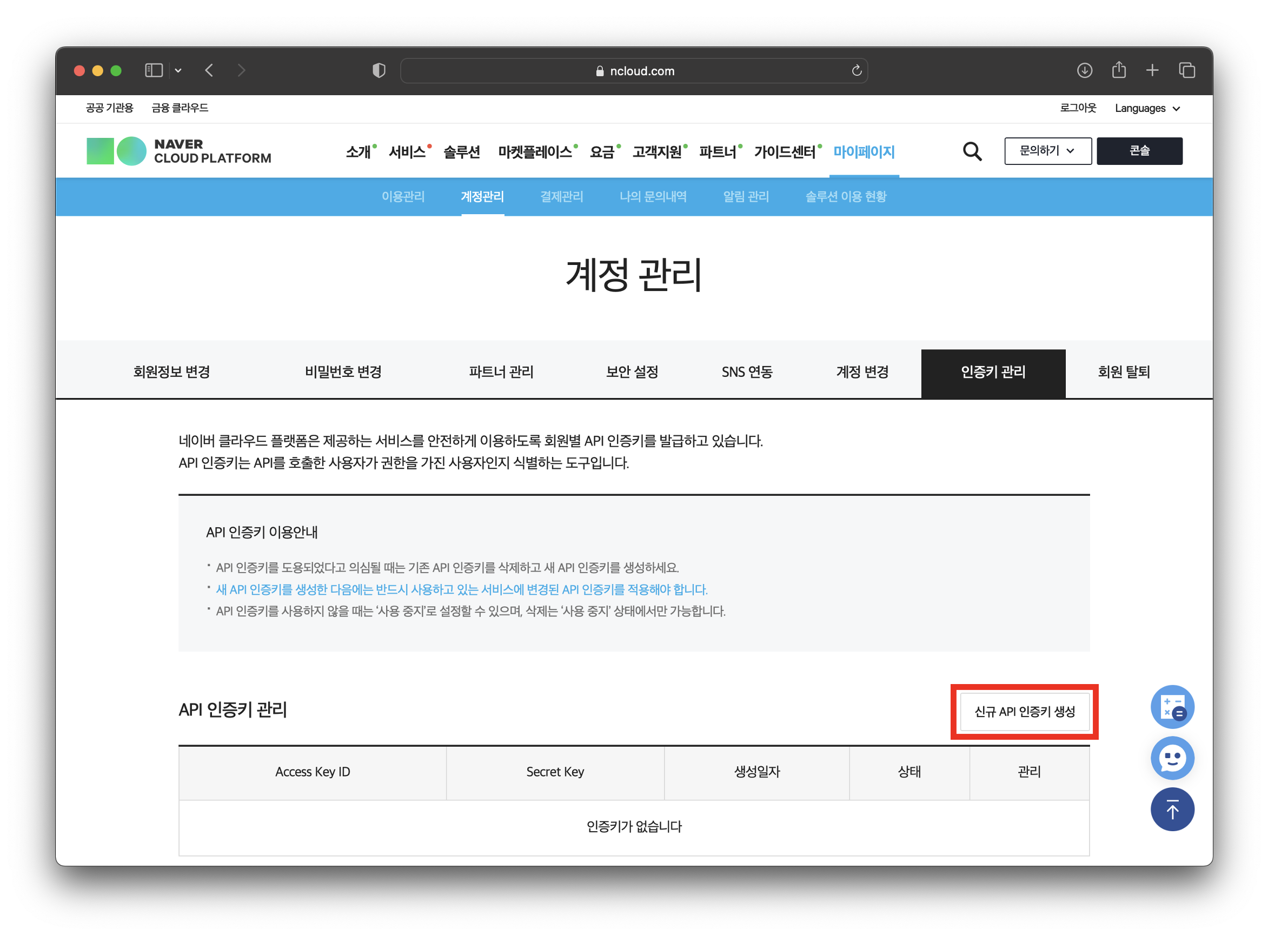Viewport: 1288px width, 942px height.
Task: Open the chatbot smiley icon
Action: point(1172,757)
